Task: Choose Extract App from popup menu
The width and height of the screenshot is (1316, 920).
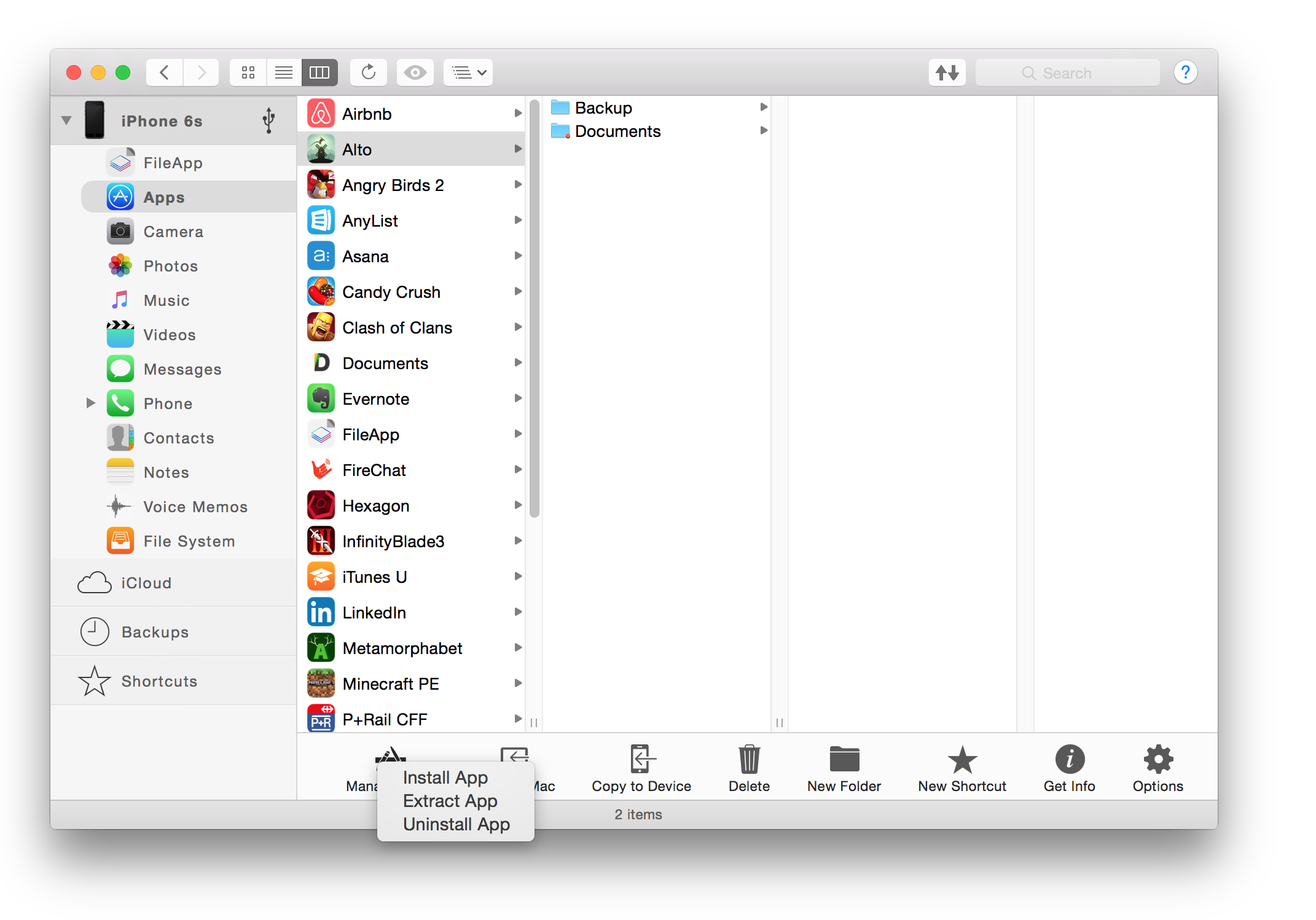Action: (456, 801)
